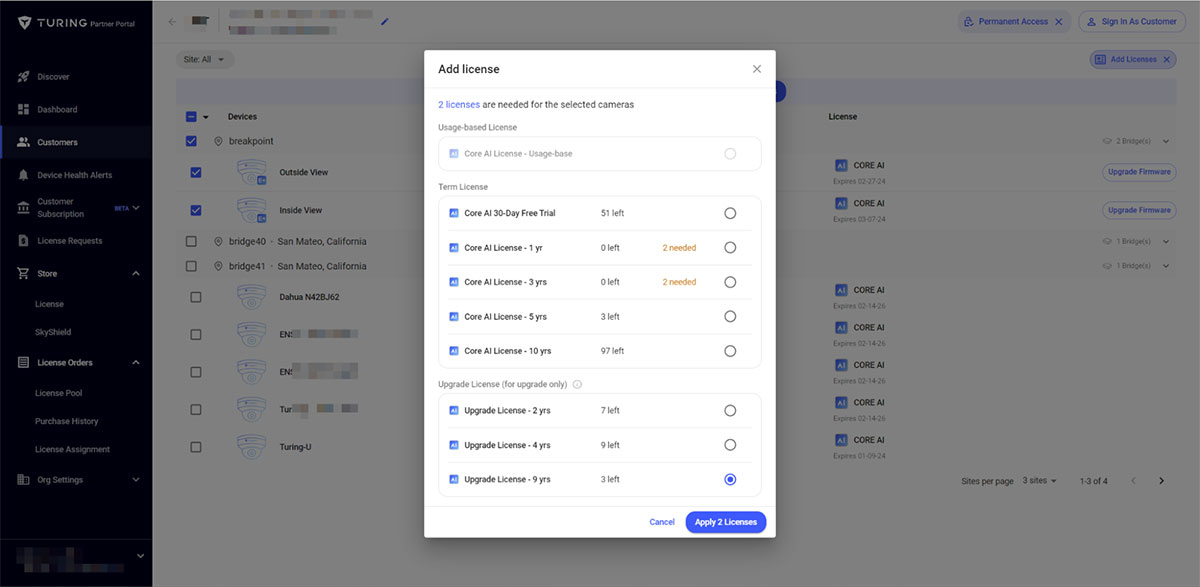Click the Customers people icon in sidebar
This screenshot has width=1200, height=587.
coord(25,142)
